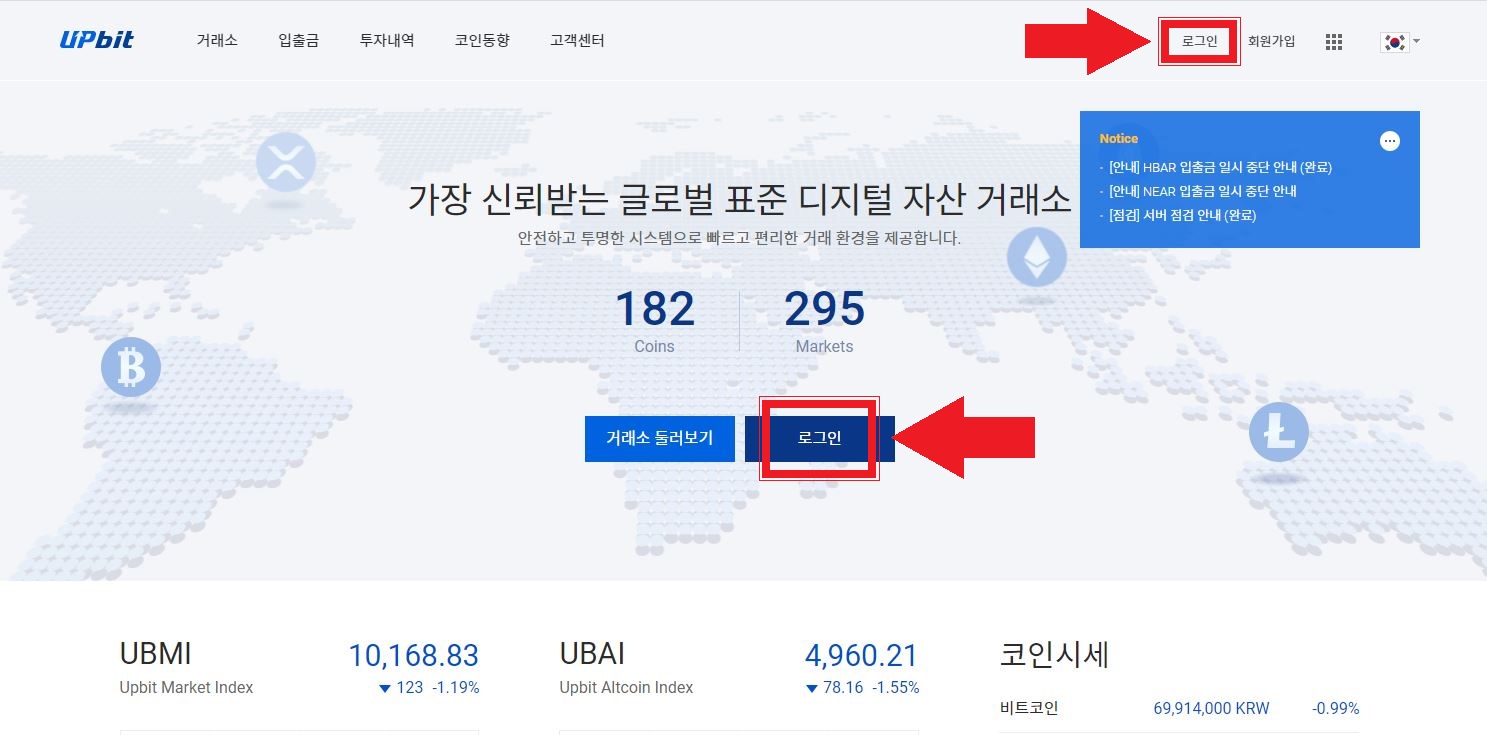The width and height of the screenshot is (1487, 735).
Task: Click the UBMI change -1.19%
Action: point(456,688)
